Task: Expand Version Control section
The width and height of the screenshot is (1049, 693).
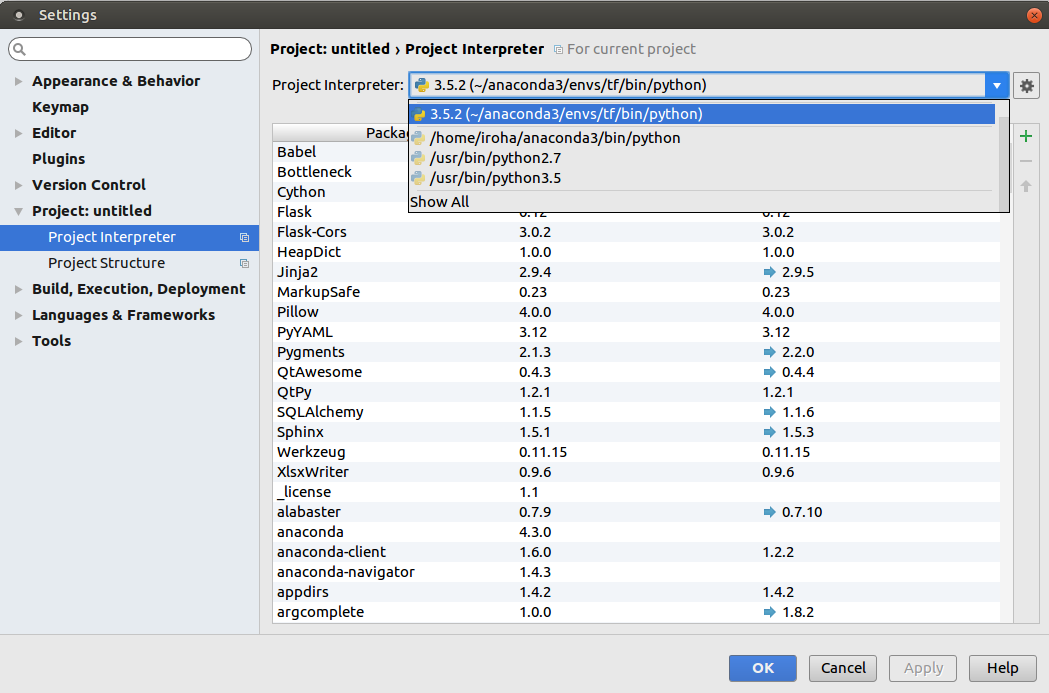Action: 19,185
